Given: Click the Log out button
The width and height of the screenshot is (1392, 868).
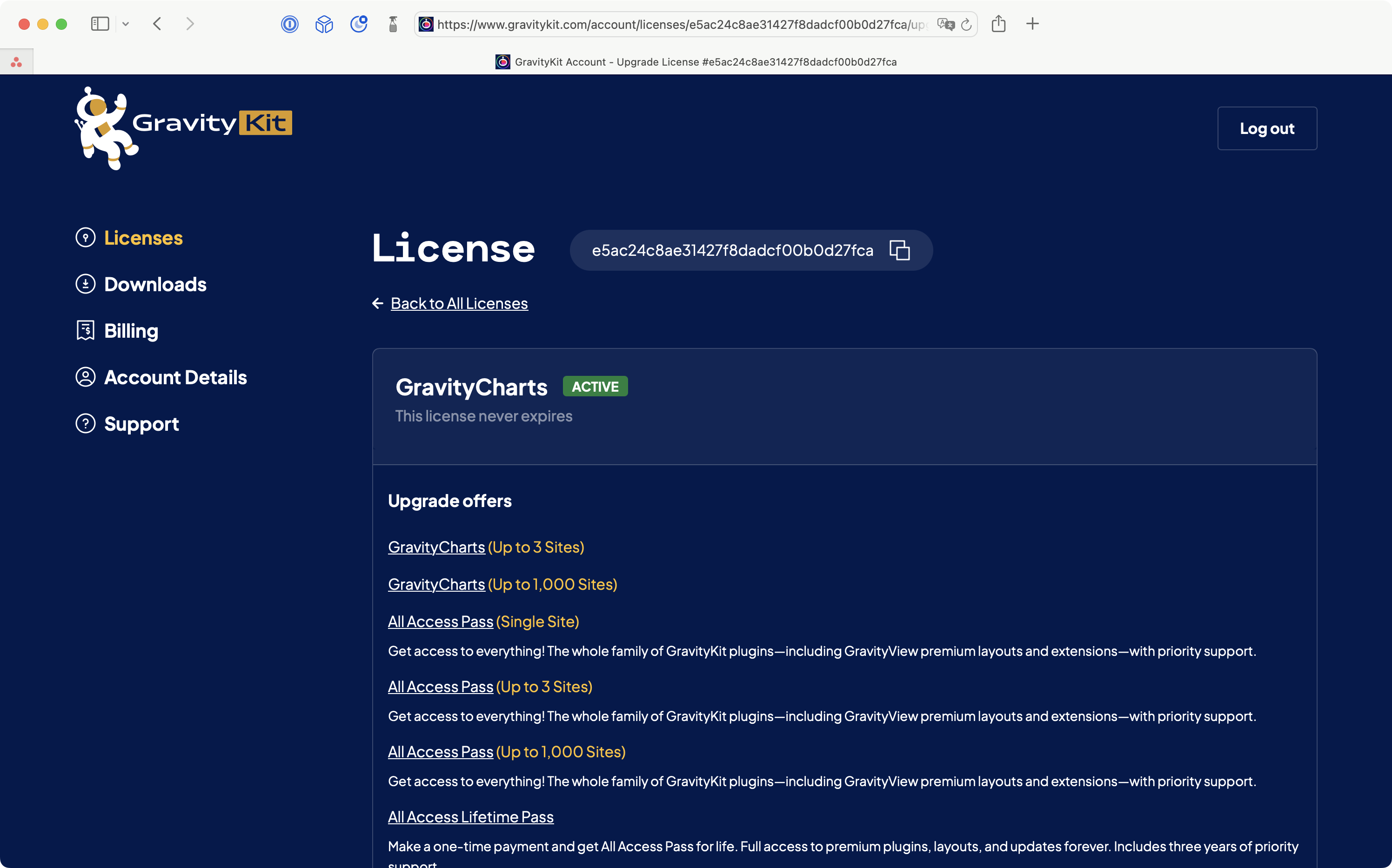Looking at the screenshot, I should click(x=1266, y=128).
